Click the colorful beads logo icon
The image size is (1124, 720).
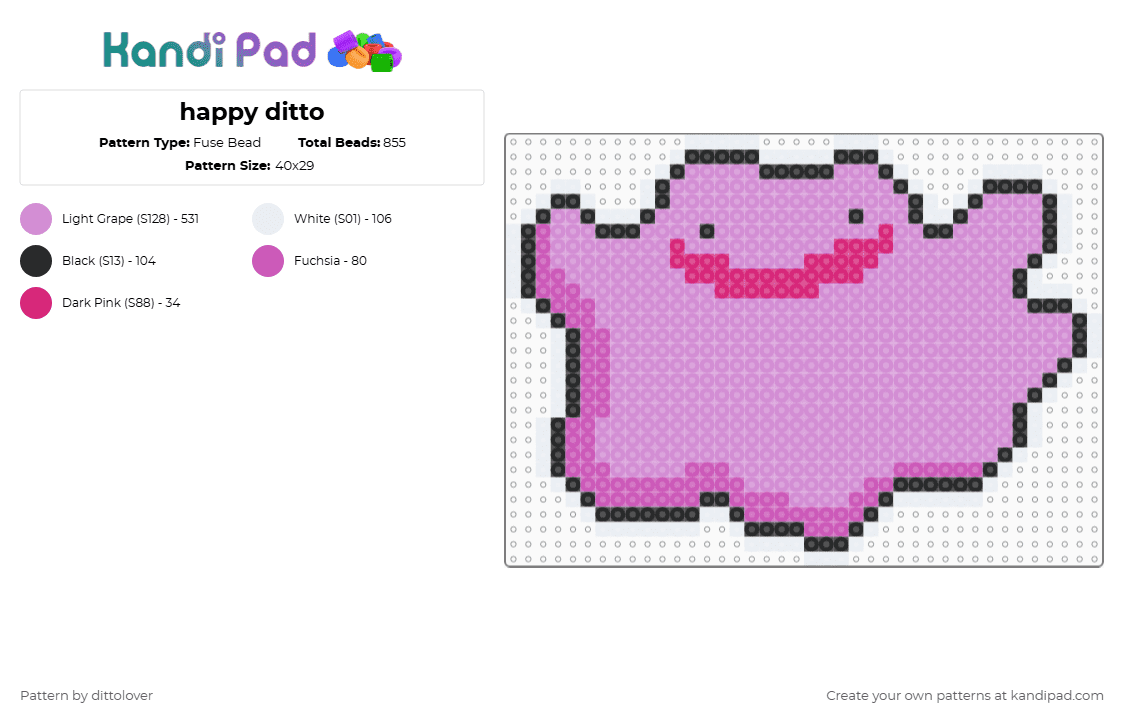pos(365,52)
